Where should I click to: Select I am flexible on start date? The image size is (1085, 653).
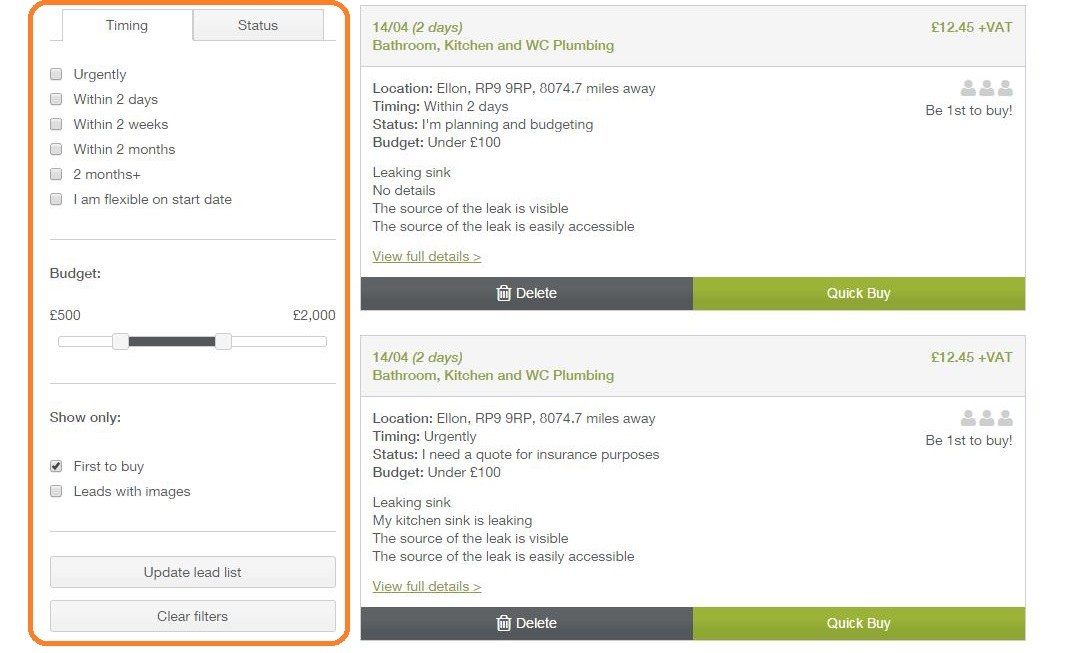pyautogui.click(x=56, y=199)
